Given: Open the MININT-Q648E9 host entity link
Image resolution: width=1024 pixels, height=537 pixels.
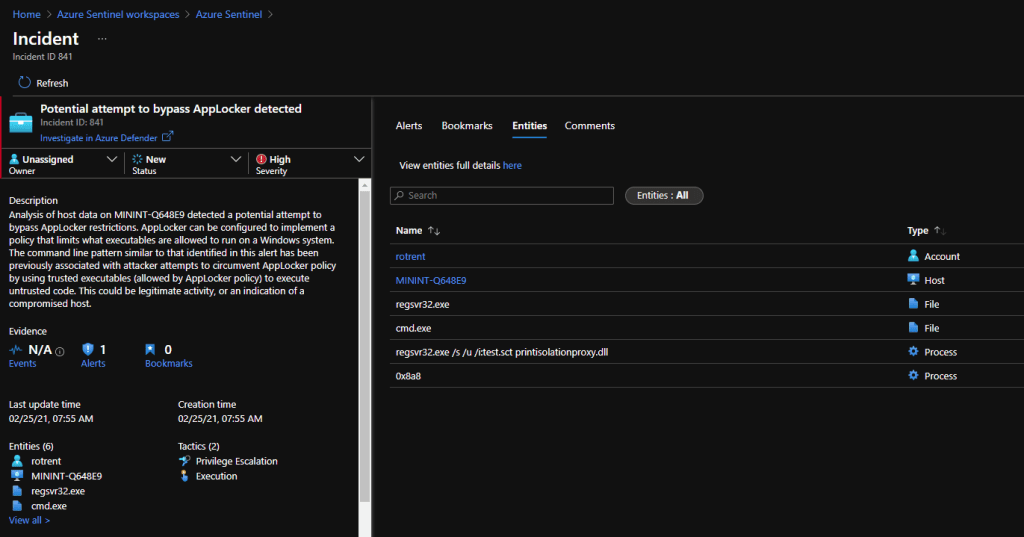Looking at the screenshot, I should click(431, 280).
